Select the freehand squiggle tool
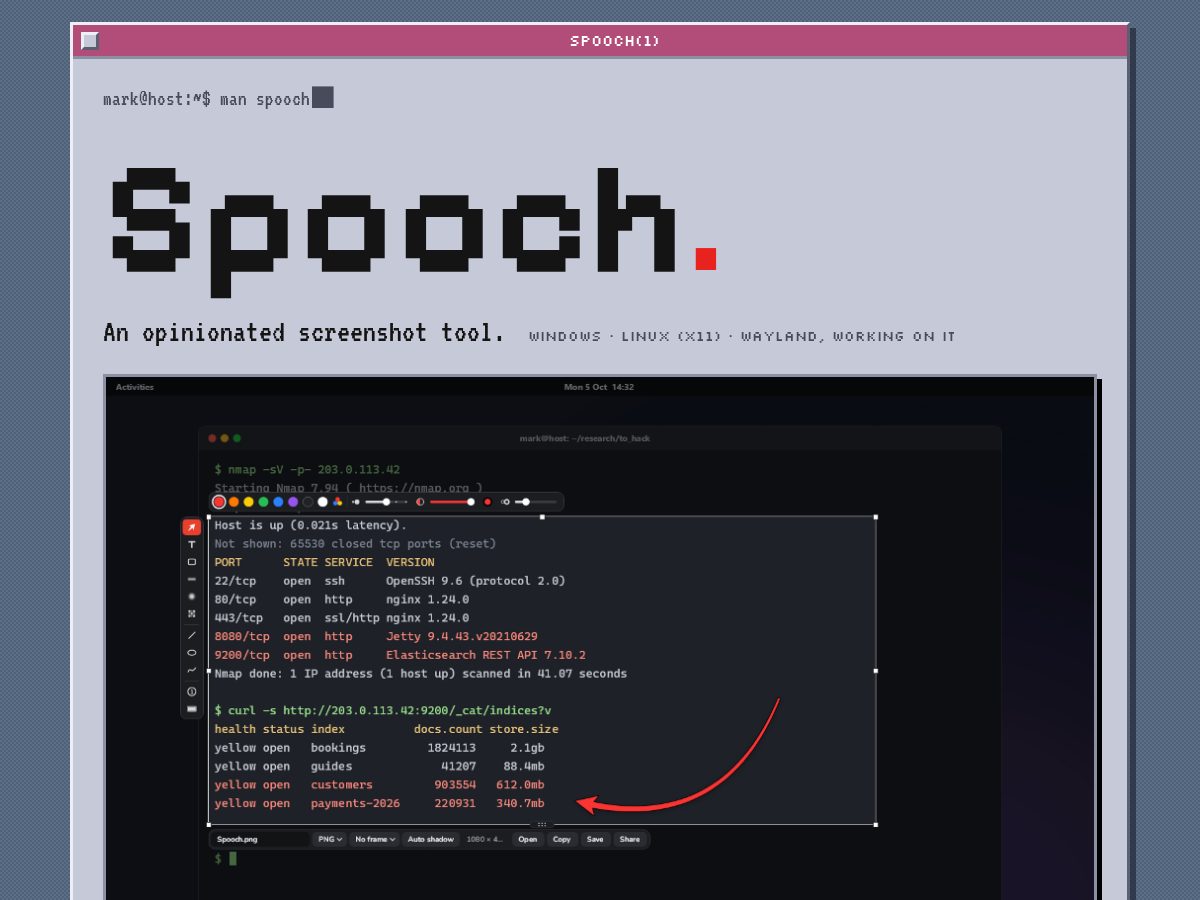The height and width of the screenshot is (900, 1200). (x=192, y=670)
